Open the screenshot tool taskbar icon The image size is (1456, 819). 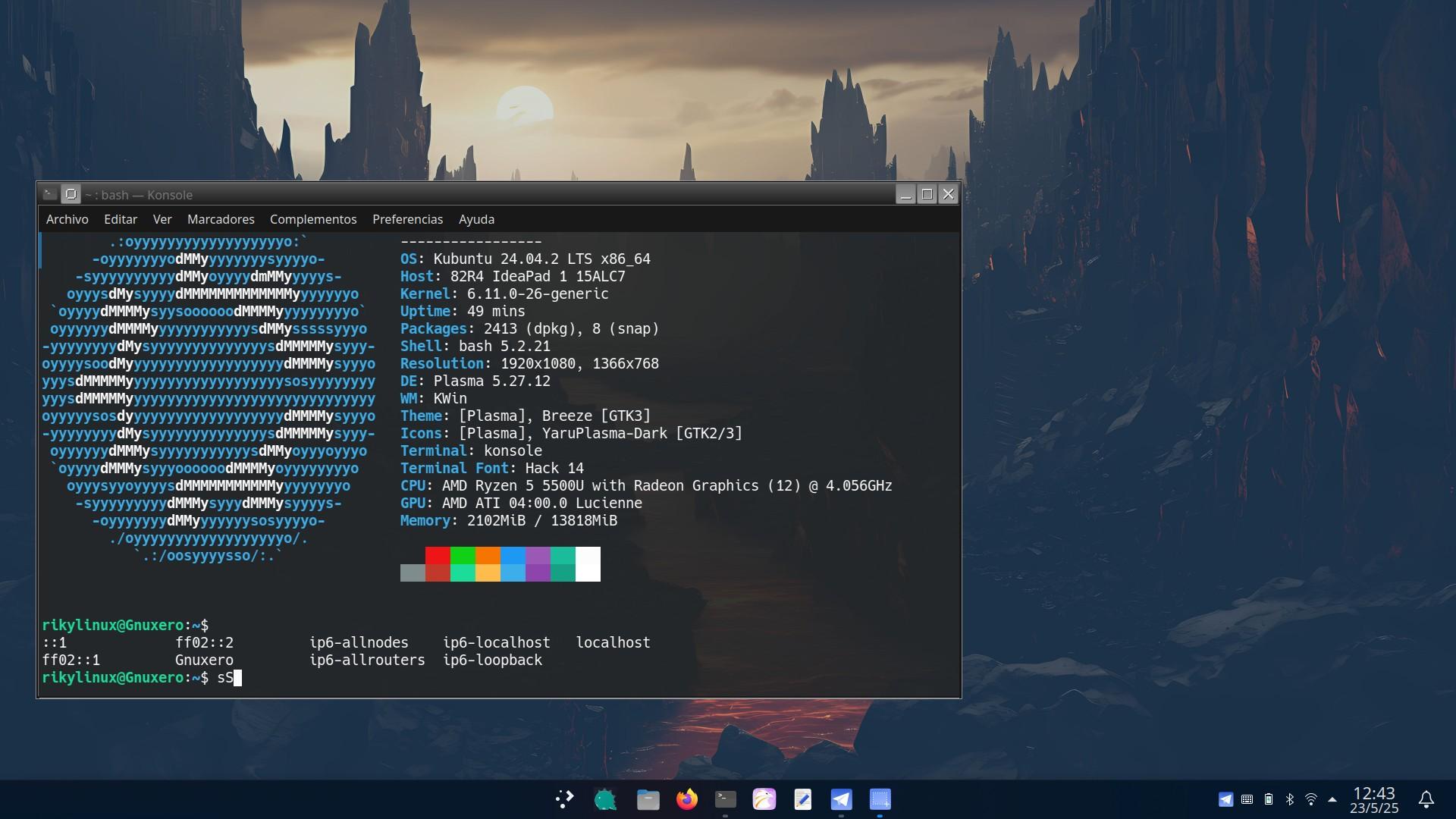[x=880, y=799]
